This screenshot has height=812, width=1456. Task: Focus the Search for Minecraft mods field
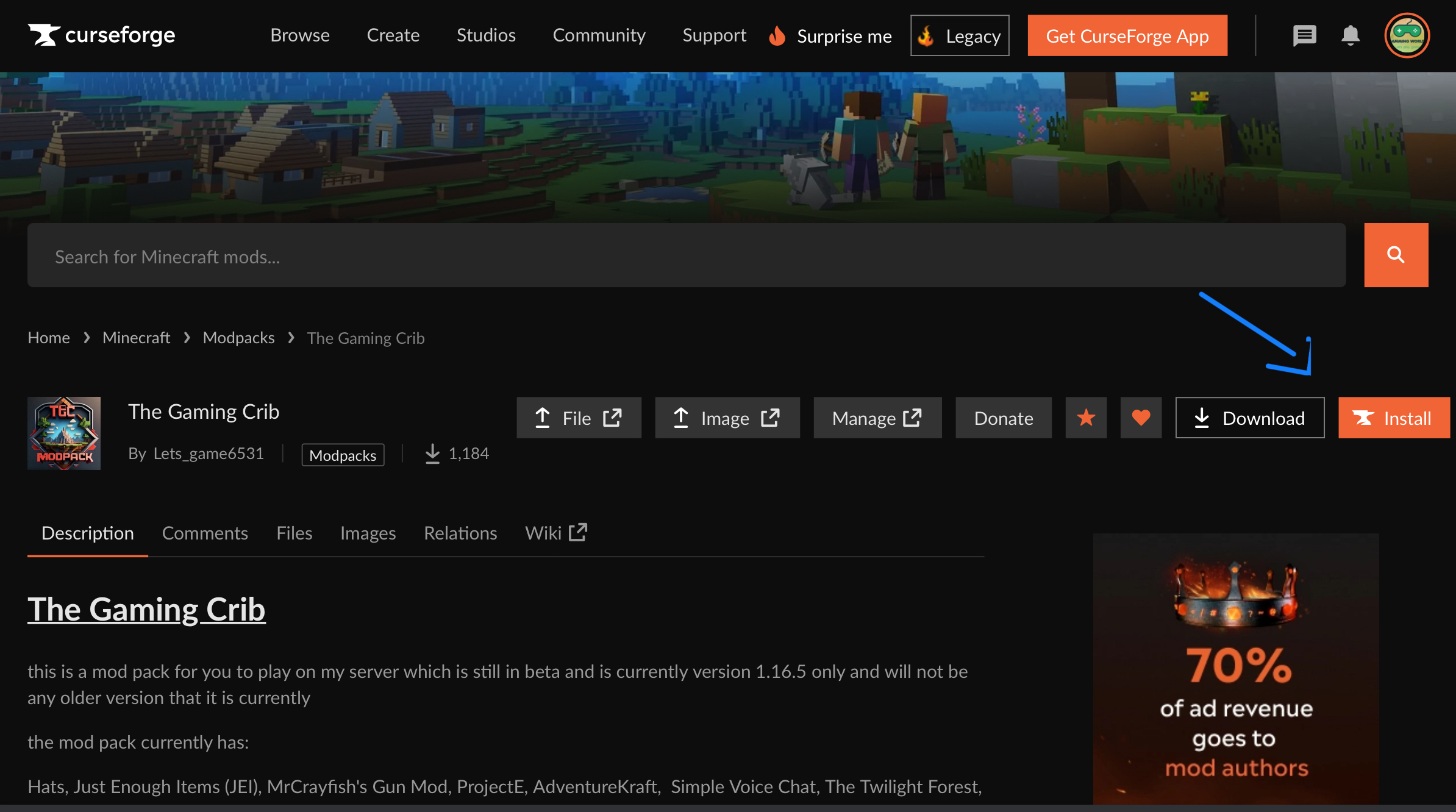(x=686, y=256)
